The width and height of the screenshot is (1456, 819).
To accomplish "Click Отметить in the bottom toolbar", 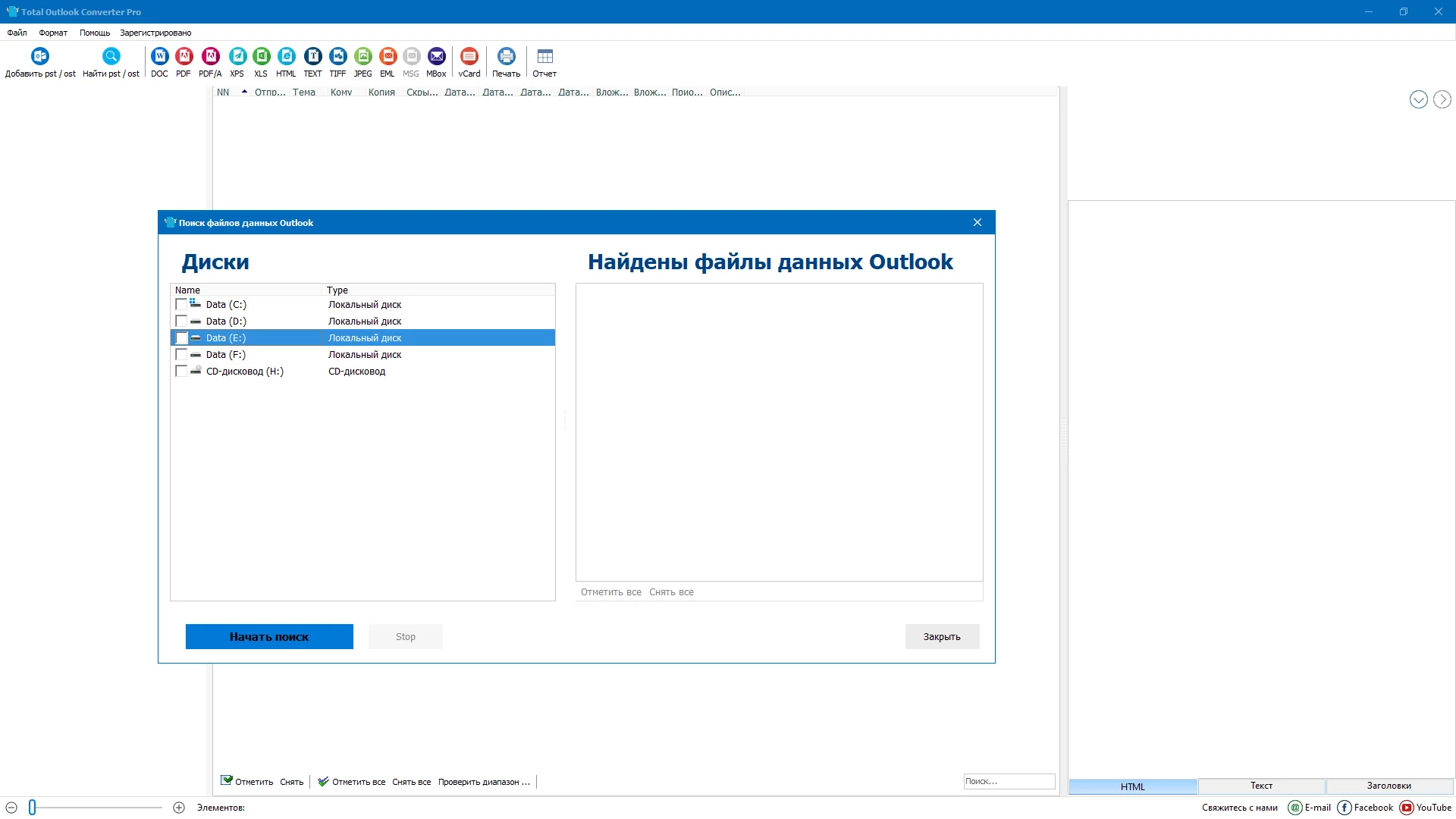I will click(247, 781).
